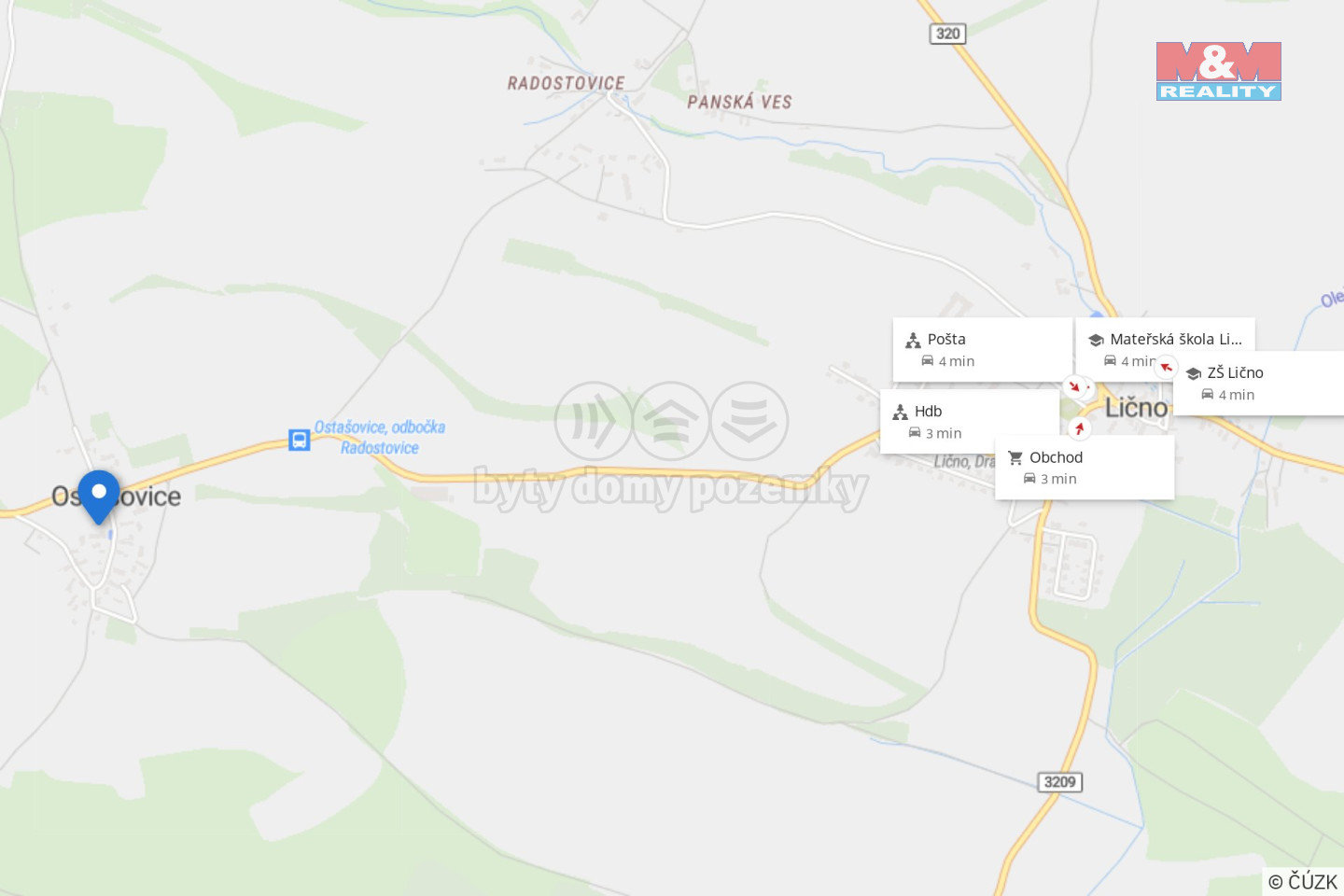Select the ZŠ Lično info card
The height and width of the screenshot is (896, 1344).
pos(1258,383)
